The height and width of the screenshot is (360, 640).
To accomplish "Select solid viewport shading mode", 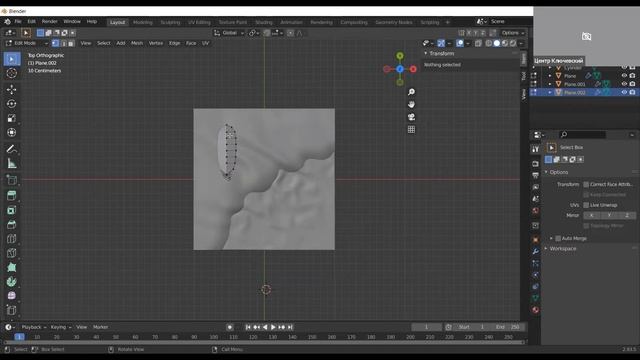I will coord(497,43).
